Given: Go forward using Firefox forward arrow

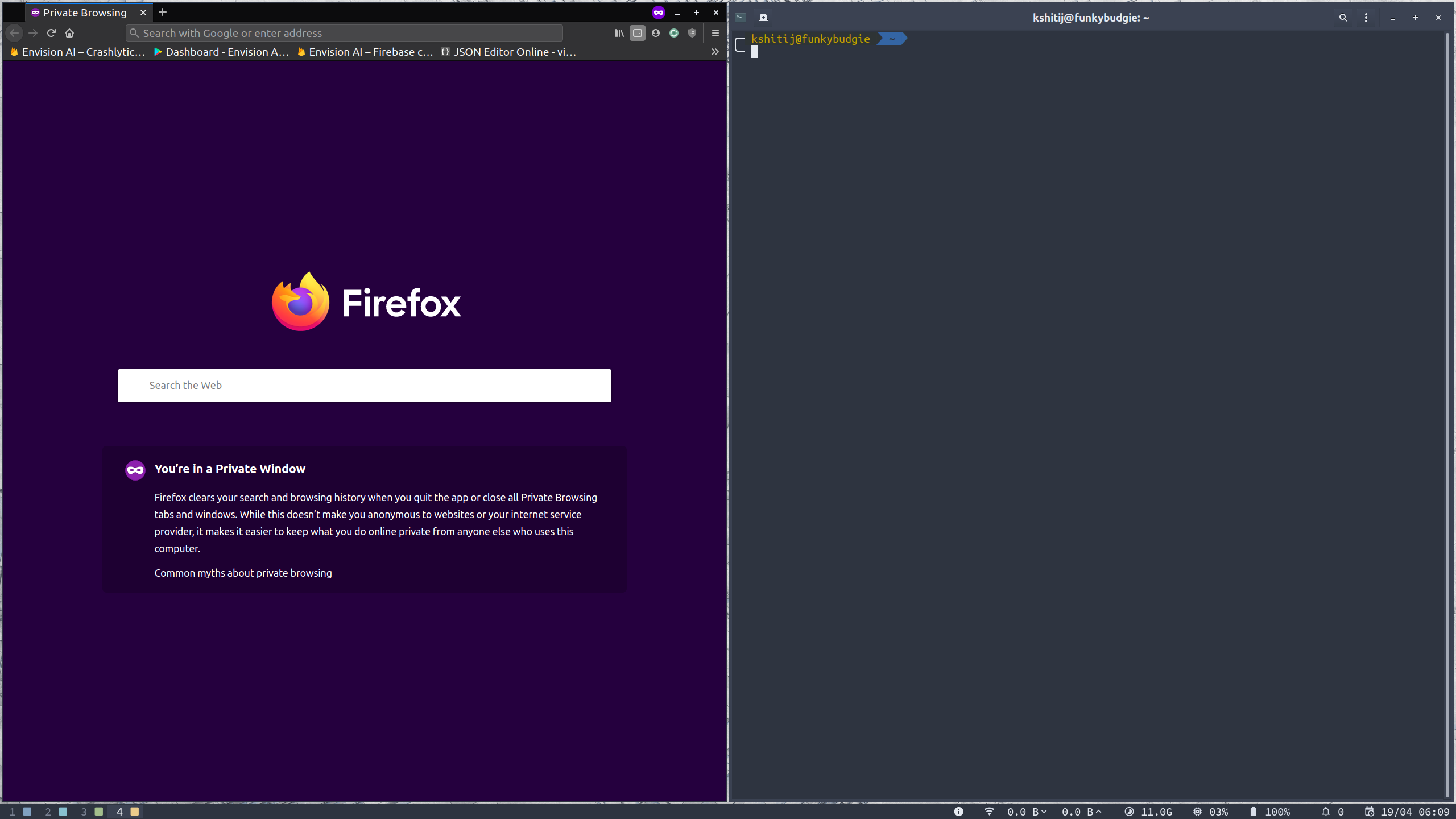Looking at the screenshot, I should (33, 33).
